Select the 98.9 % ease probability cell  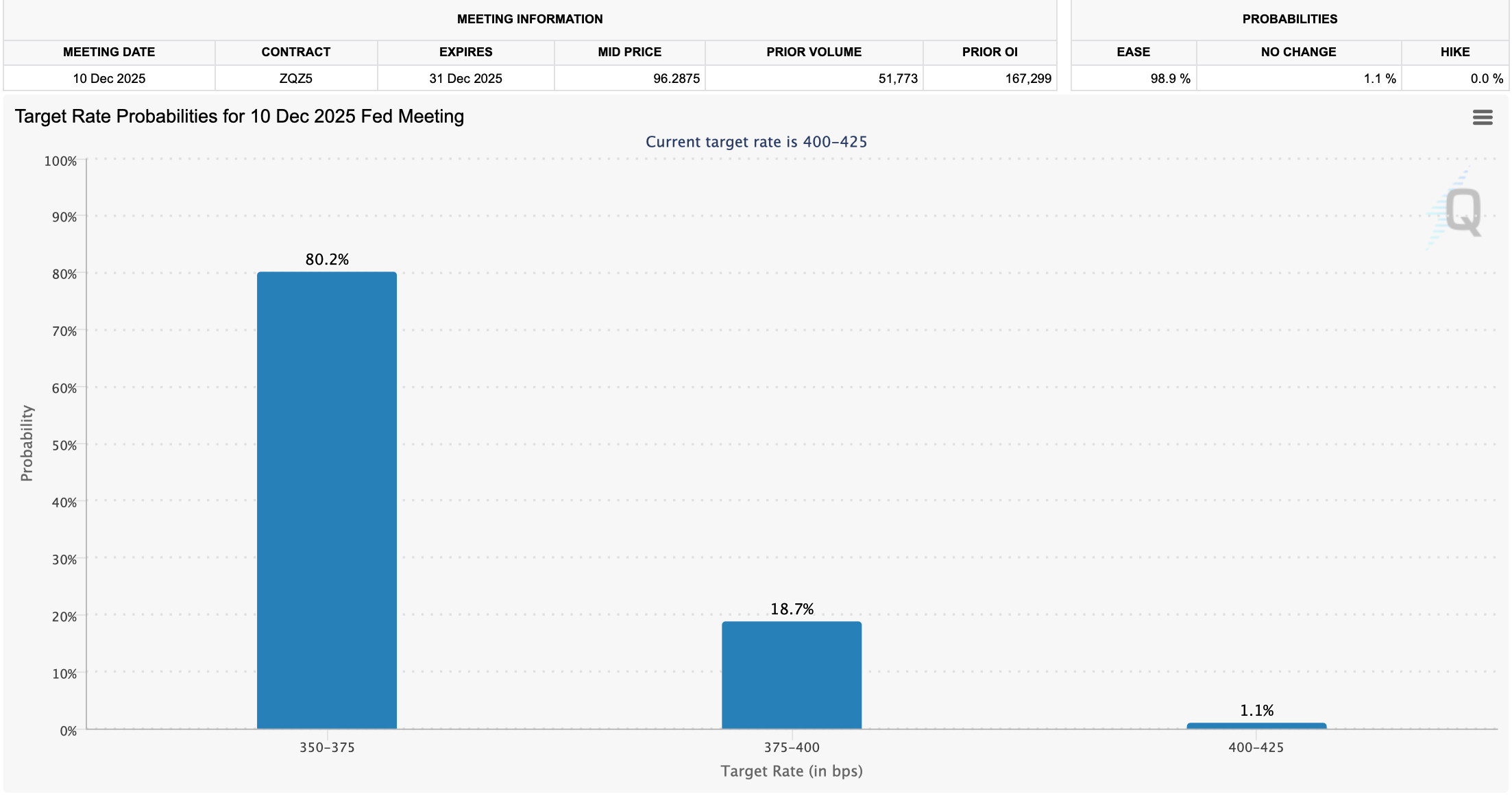pyautogui.click(x=1170, y=78)
